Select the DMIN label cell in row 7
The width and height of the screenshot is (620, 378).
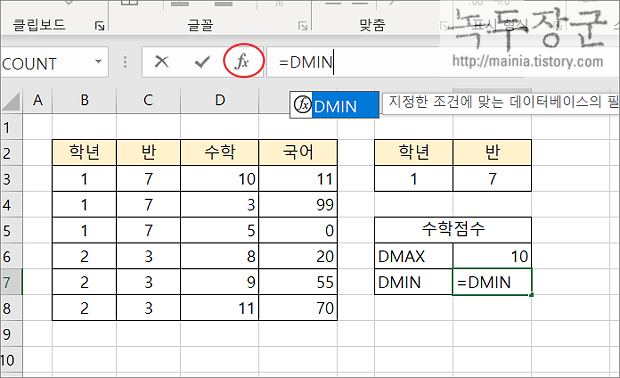414,282
